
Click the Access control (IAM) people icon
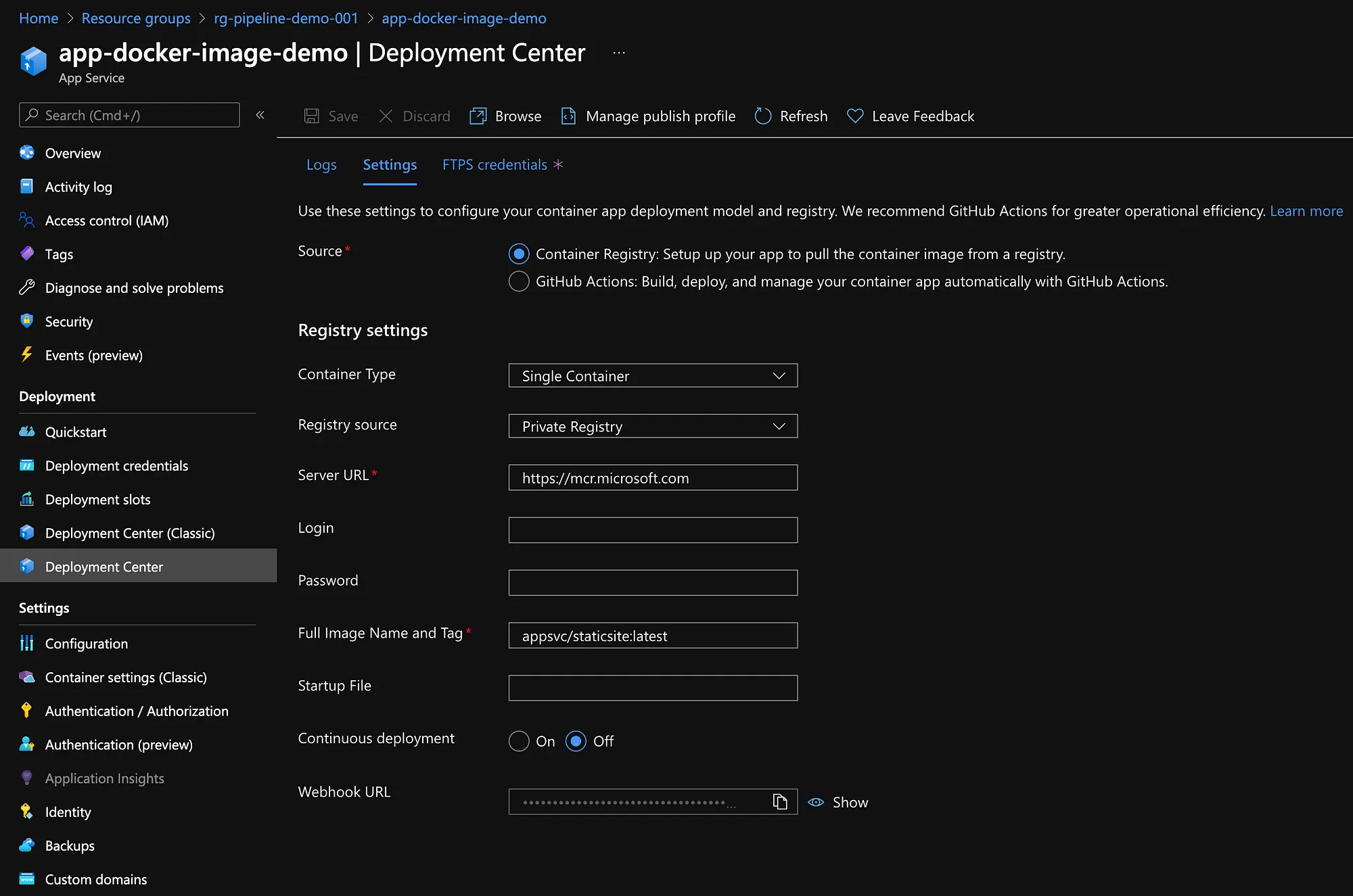[x=27, y=220]
